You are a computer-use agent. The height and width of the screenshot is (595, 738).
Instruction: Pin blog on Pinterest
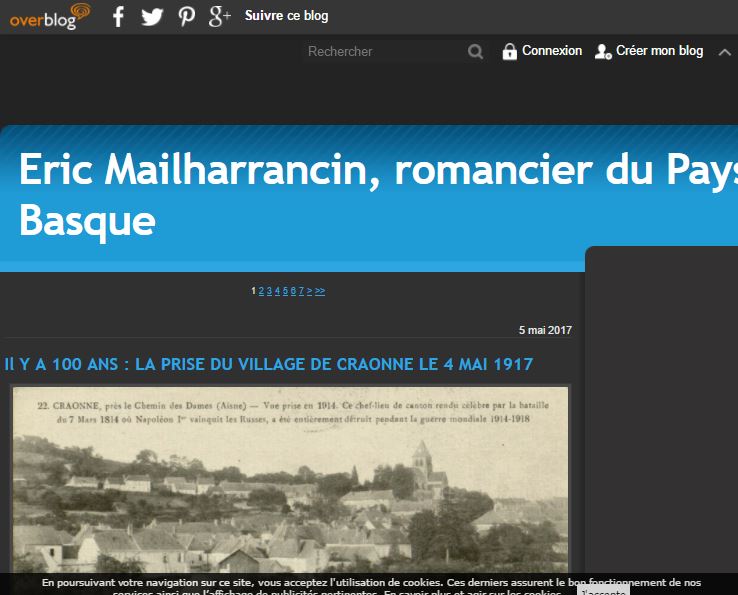[x=186, y=16]
